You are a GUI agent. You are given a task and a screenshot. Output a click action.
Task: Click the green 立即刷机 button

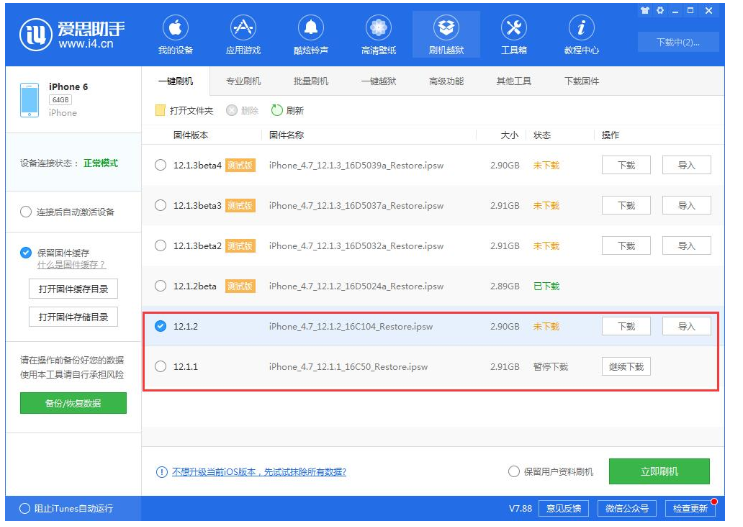[x=659, y=471]
